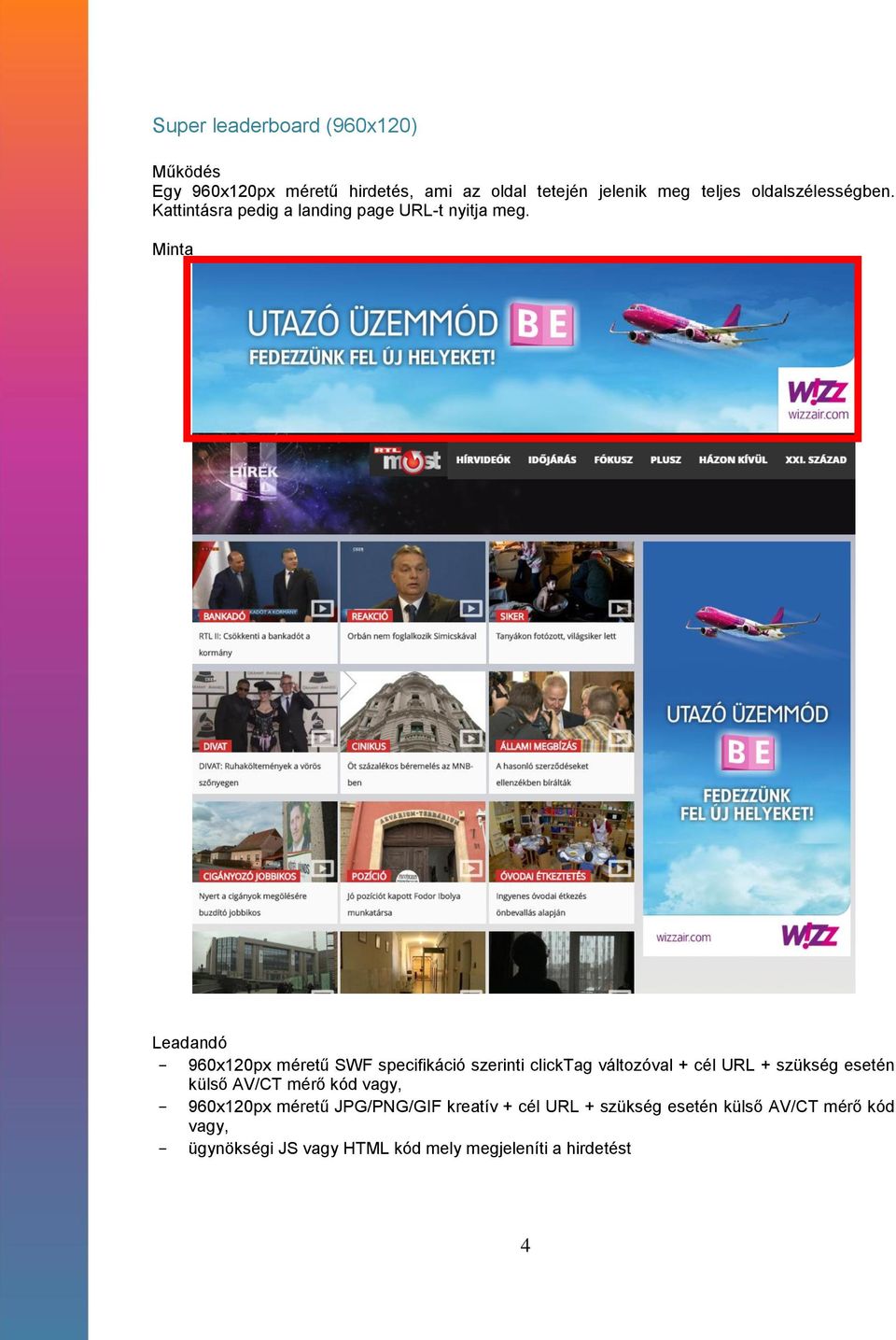The height and width of the screenshot is (1340, 896).
Task: Open the CINIKUS building thumbnail
Action: pos(413,712)
